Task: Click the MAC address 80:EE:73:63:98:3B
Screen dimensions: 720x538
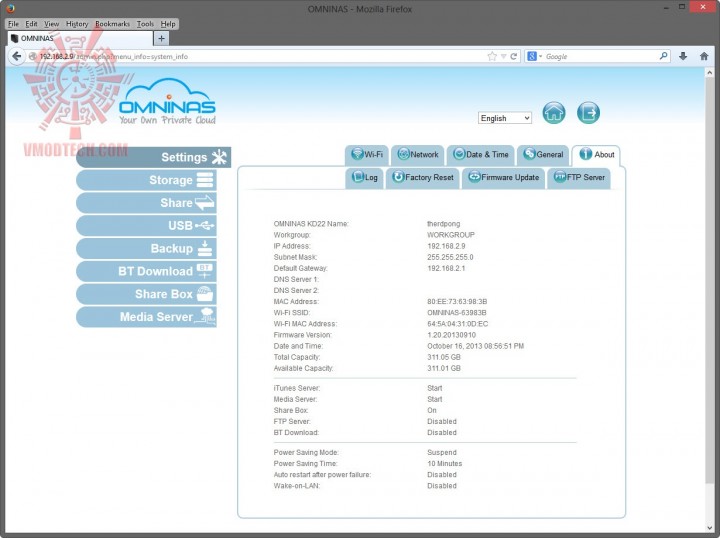Action: [457, 302]
